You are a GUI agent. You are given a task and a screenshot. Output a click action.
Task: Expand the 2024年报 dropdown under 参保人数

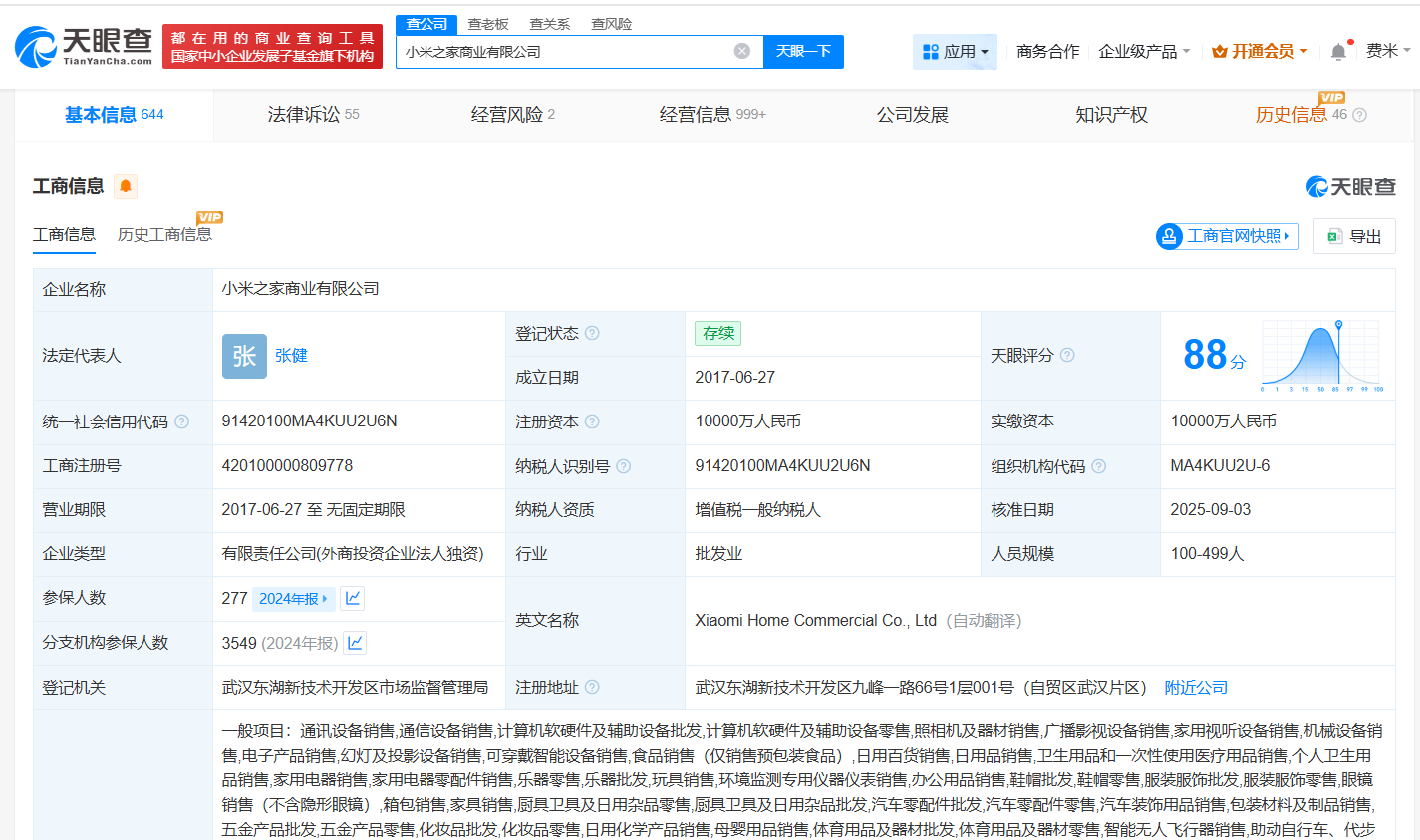293,598
